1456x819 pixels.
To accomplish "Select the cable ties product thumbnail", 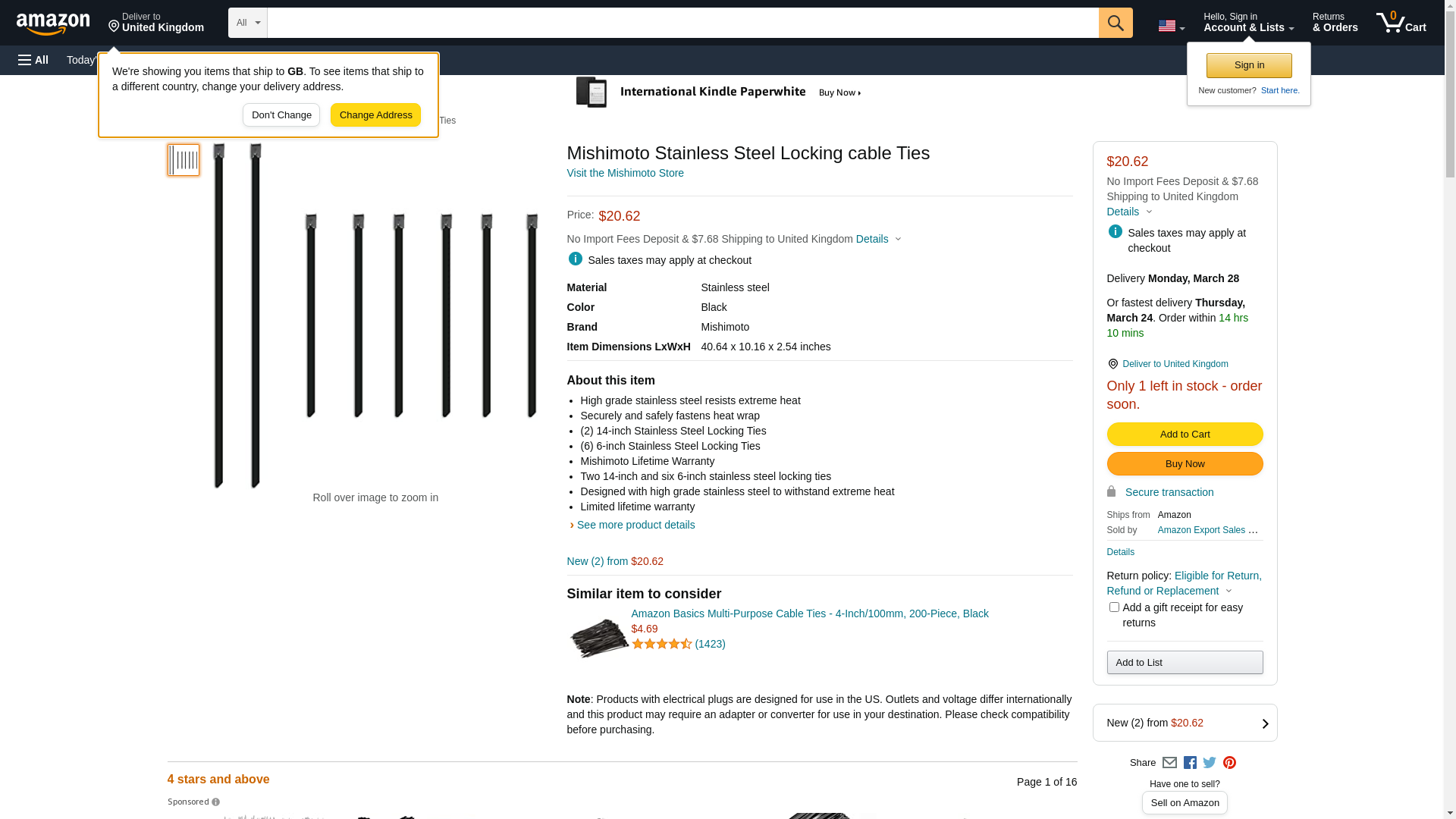I will [x=184, y=160].
